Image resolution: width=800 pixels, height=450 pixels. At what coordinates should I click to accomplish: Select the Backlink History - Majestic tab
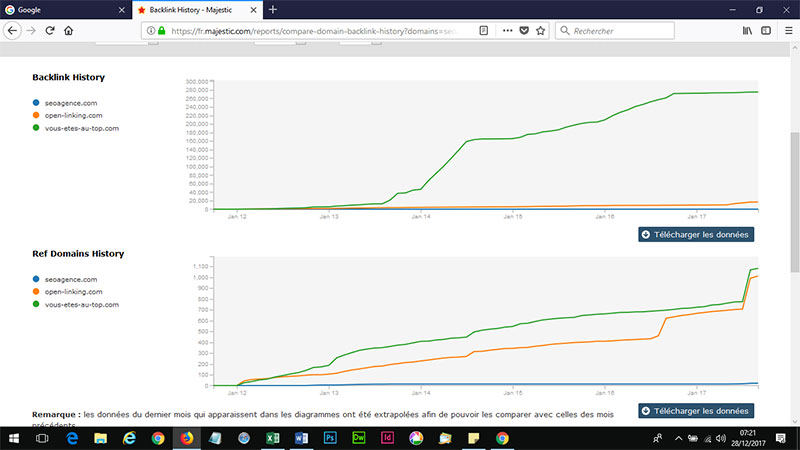197,10
